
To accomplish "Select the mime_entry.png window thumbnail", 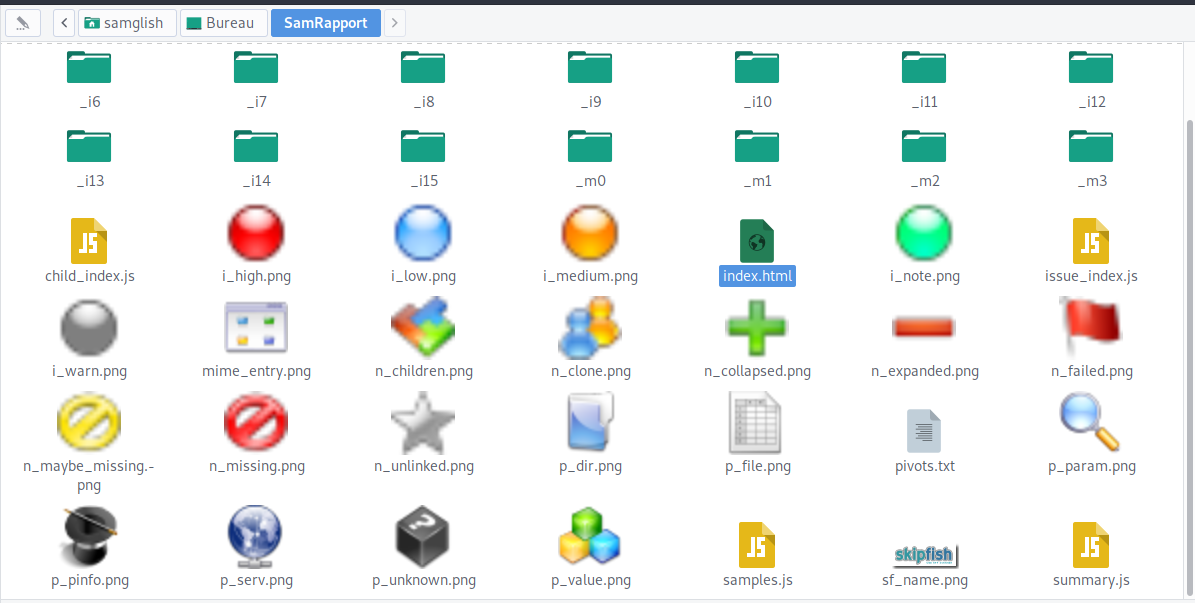I will click(x=256, y=329).
